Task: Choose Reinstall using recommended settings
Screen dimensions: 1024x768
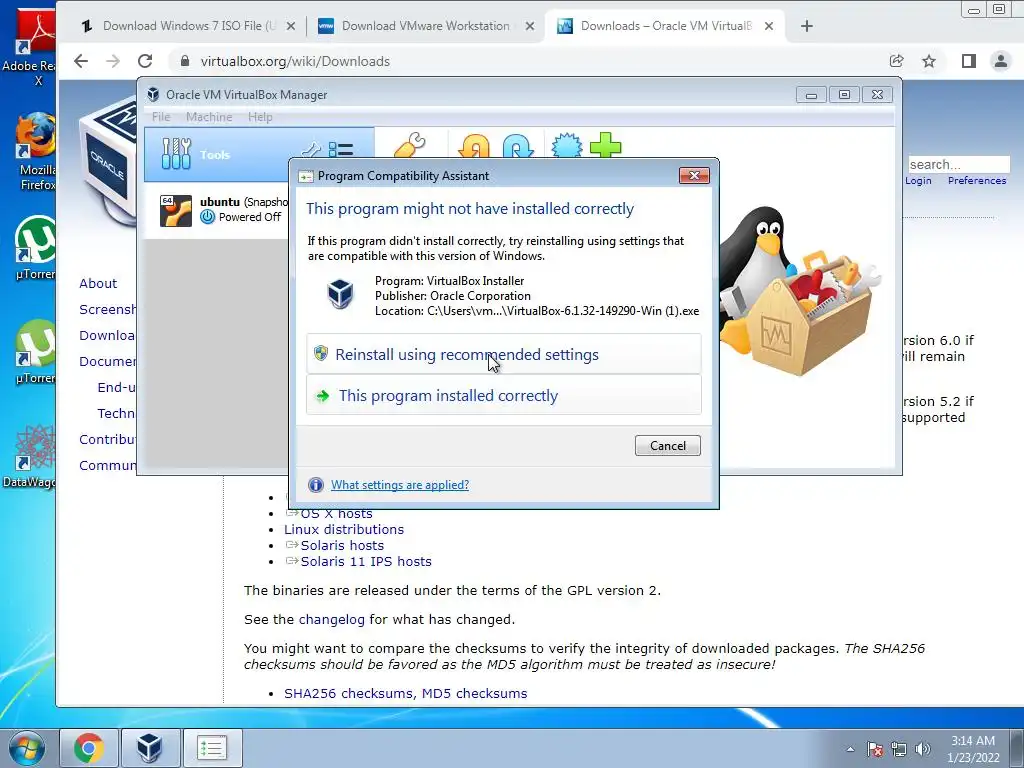Action: pos(504,354)
